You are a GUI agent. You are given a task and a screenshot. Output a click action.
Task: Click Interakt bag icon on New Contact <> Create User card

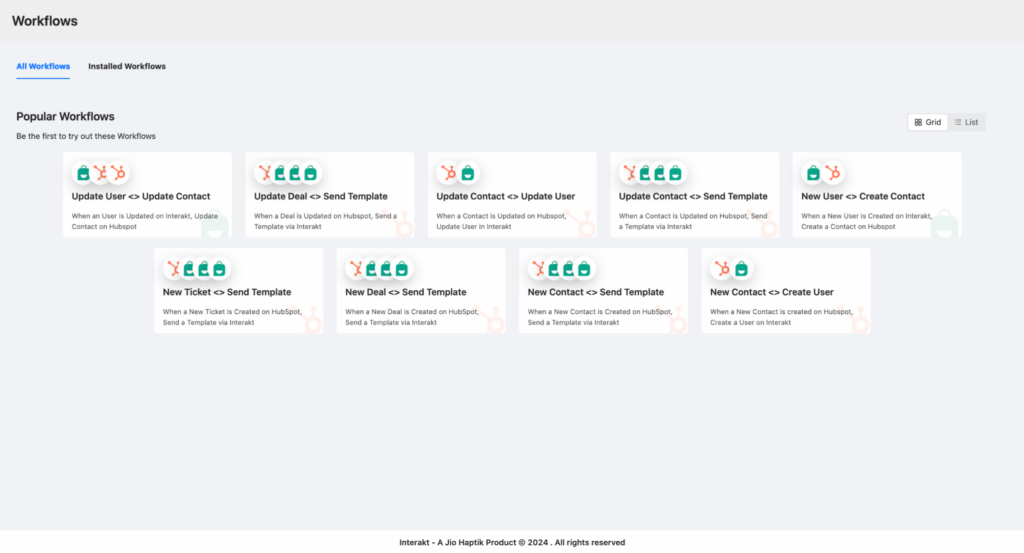point(741,268)
